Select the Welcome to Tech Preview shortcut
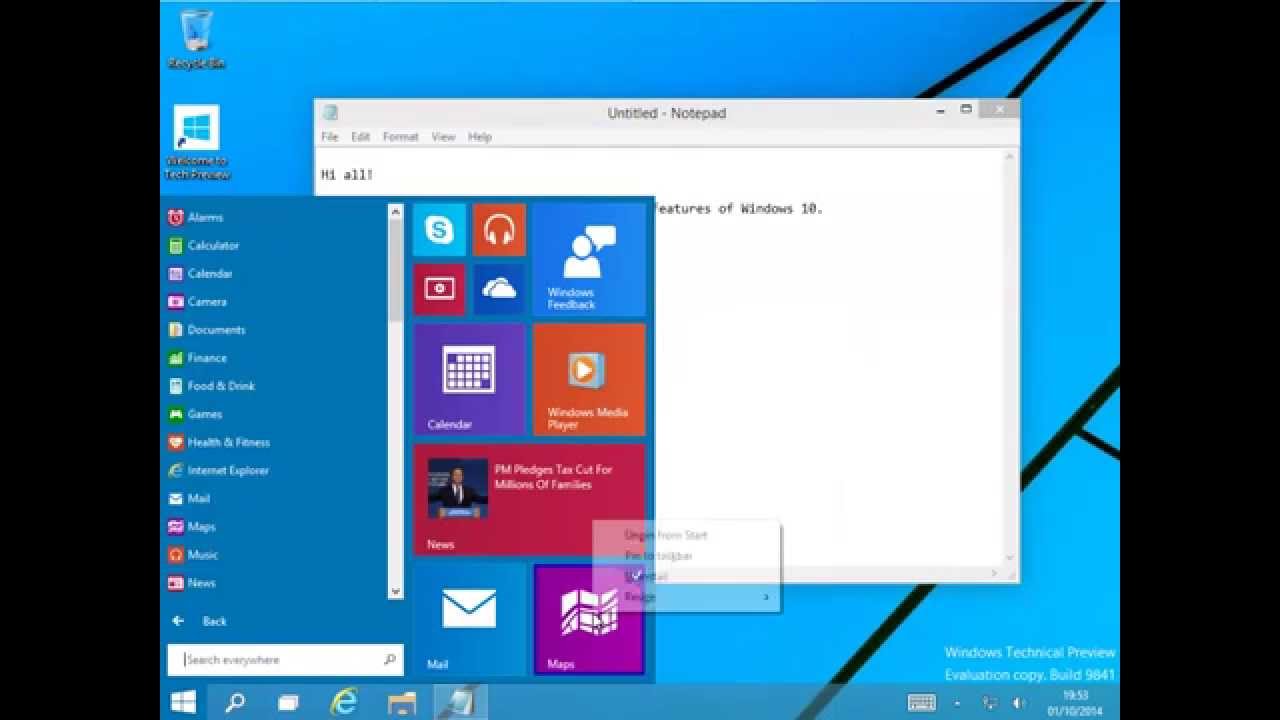Screen dimensions: 1280x720 [x=197, y=142]
